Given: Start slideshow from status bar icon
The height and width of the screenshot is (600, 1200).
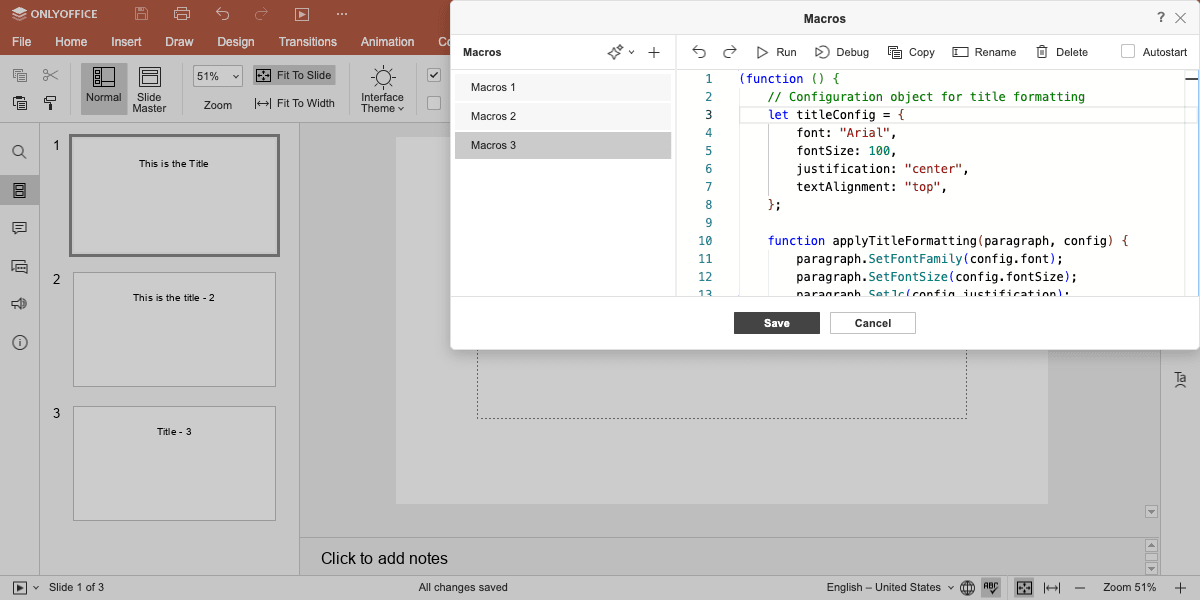Looking at the screenshot, I should 19,588.
